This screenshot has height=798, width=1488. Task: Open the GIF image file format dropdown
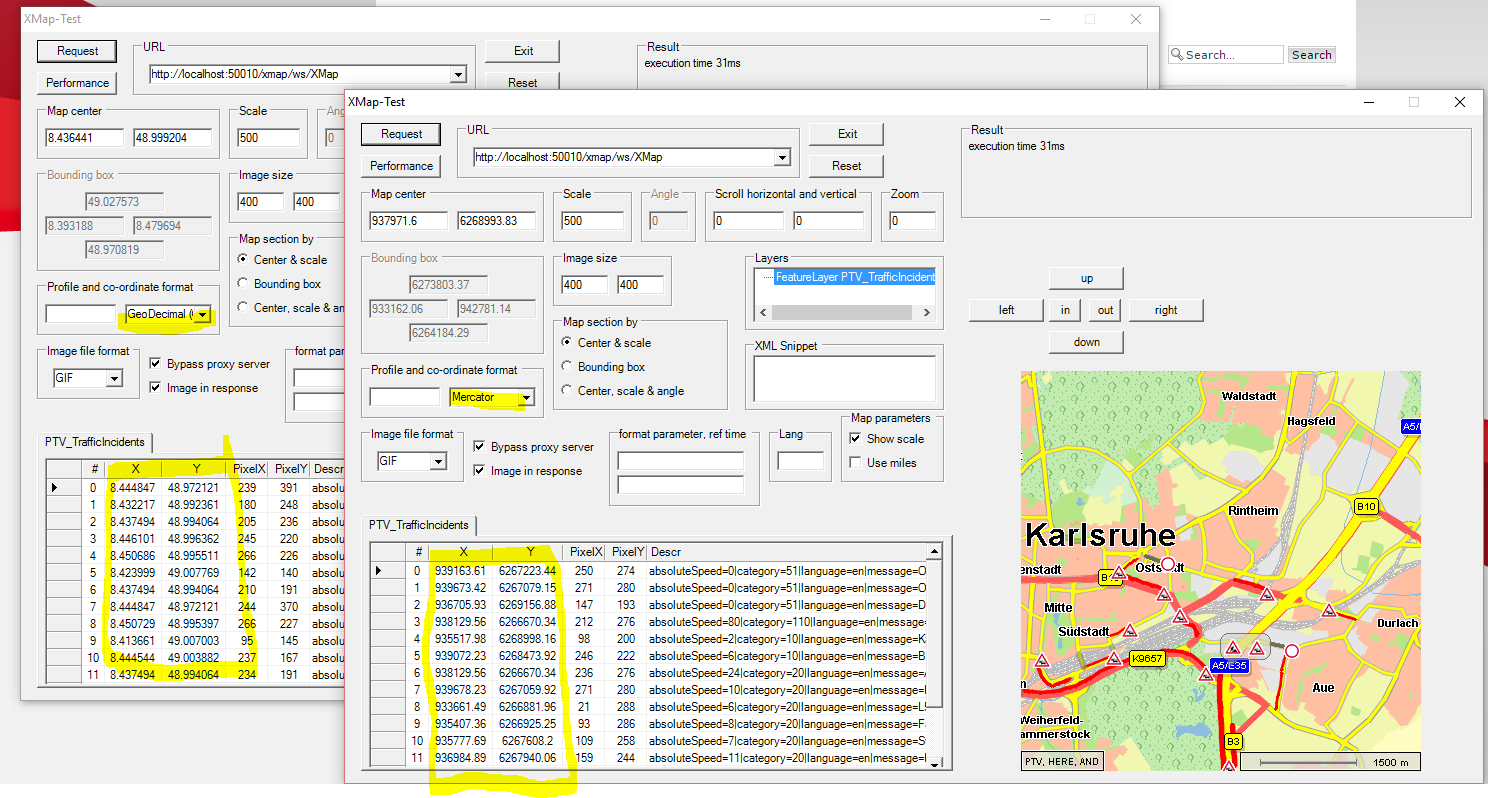click(x=437, y=461)
